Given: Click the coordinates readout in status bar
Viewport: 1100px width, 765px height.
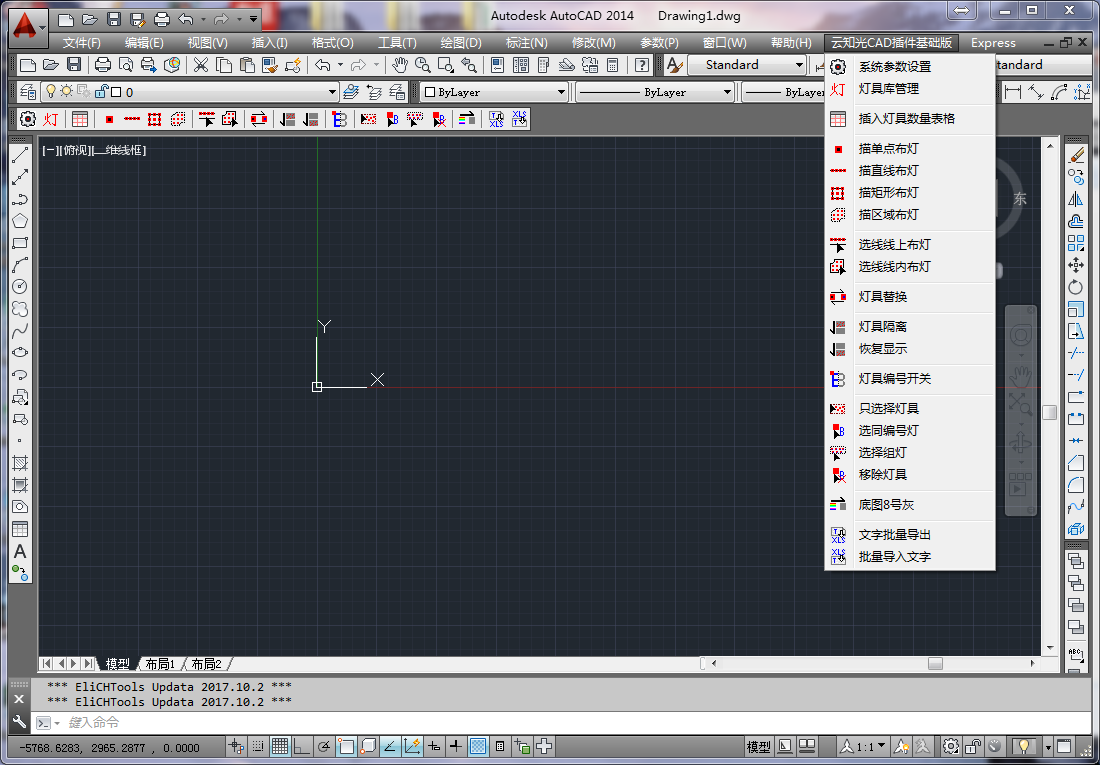Looking at the screenshot, I should tap(109, 748).
